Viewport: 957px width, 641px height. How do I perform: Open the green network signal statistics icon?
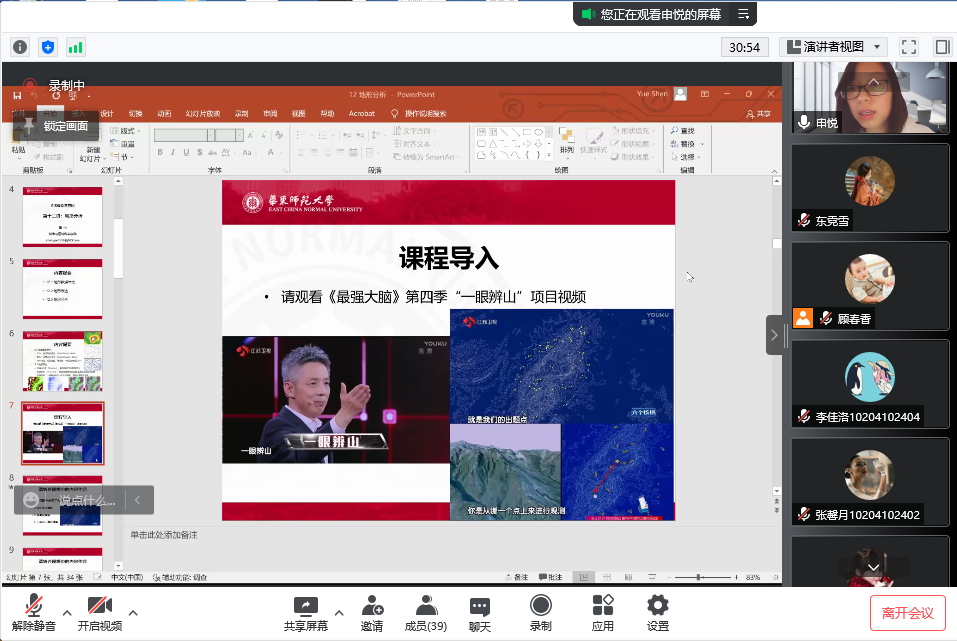(75, 47)
